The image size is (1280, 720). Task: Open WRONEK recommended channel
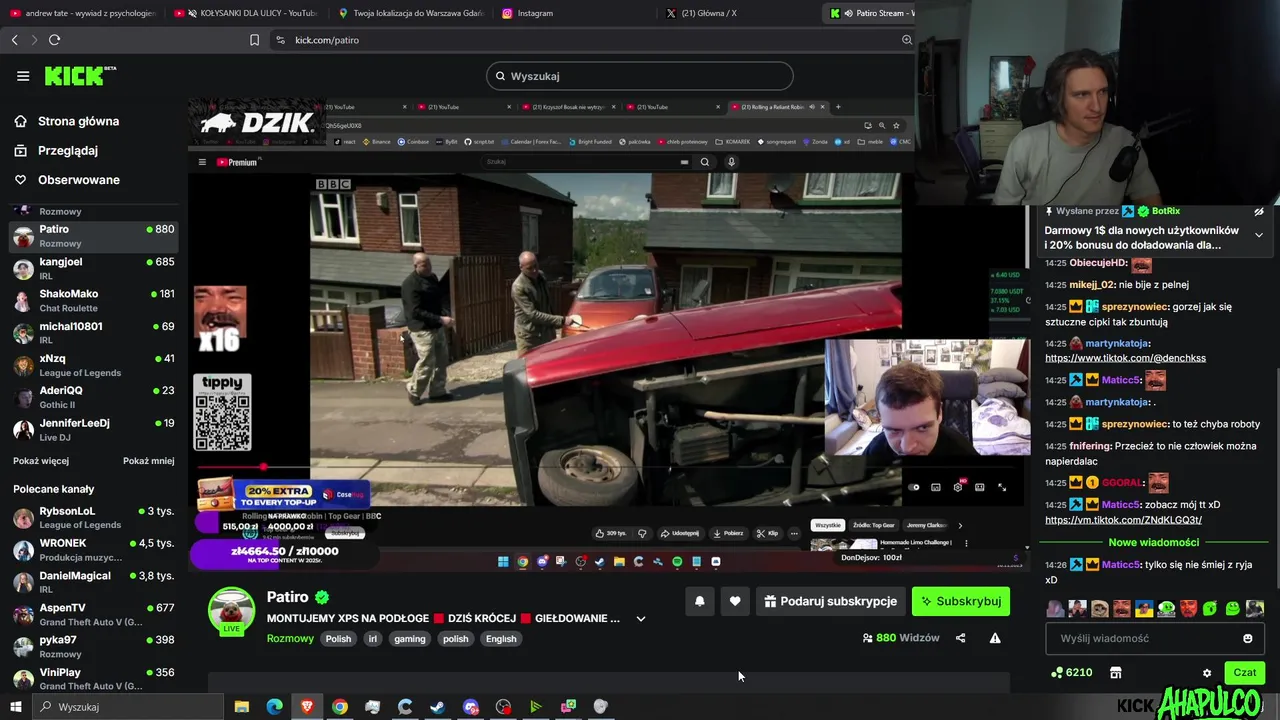click(x=94, y=550)
